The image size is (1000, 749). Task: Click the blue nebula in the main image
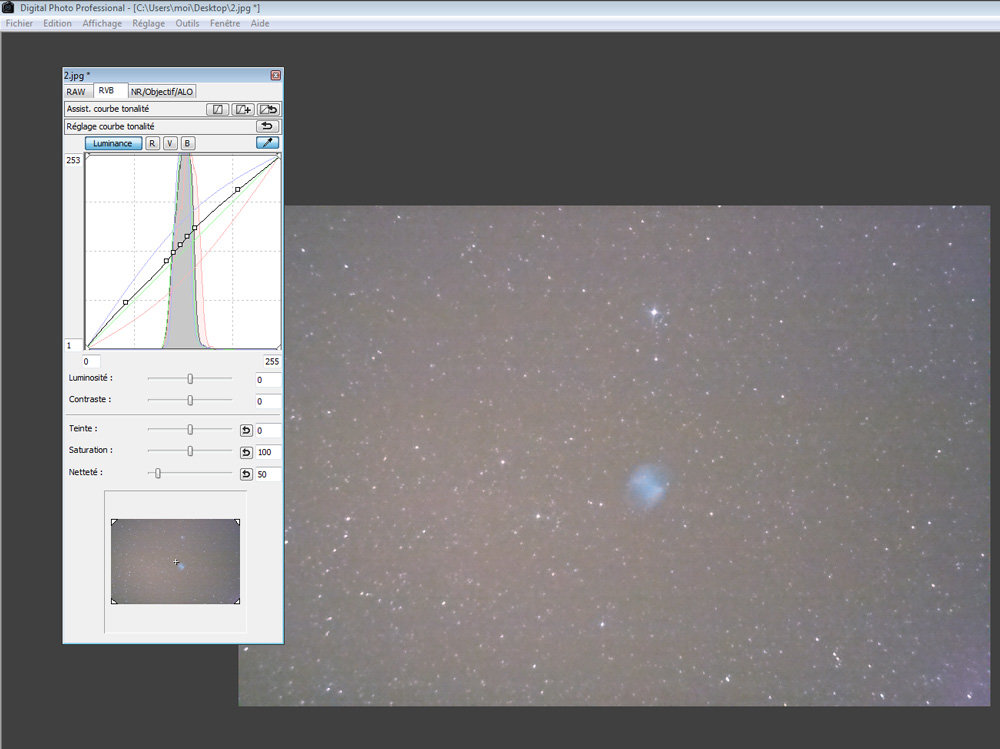pos(647,486)
